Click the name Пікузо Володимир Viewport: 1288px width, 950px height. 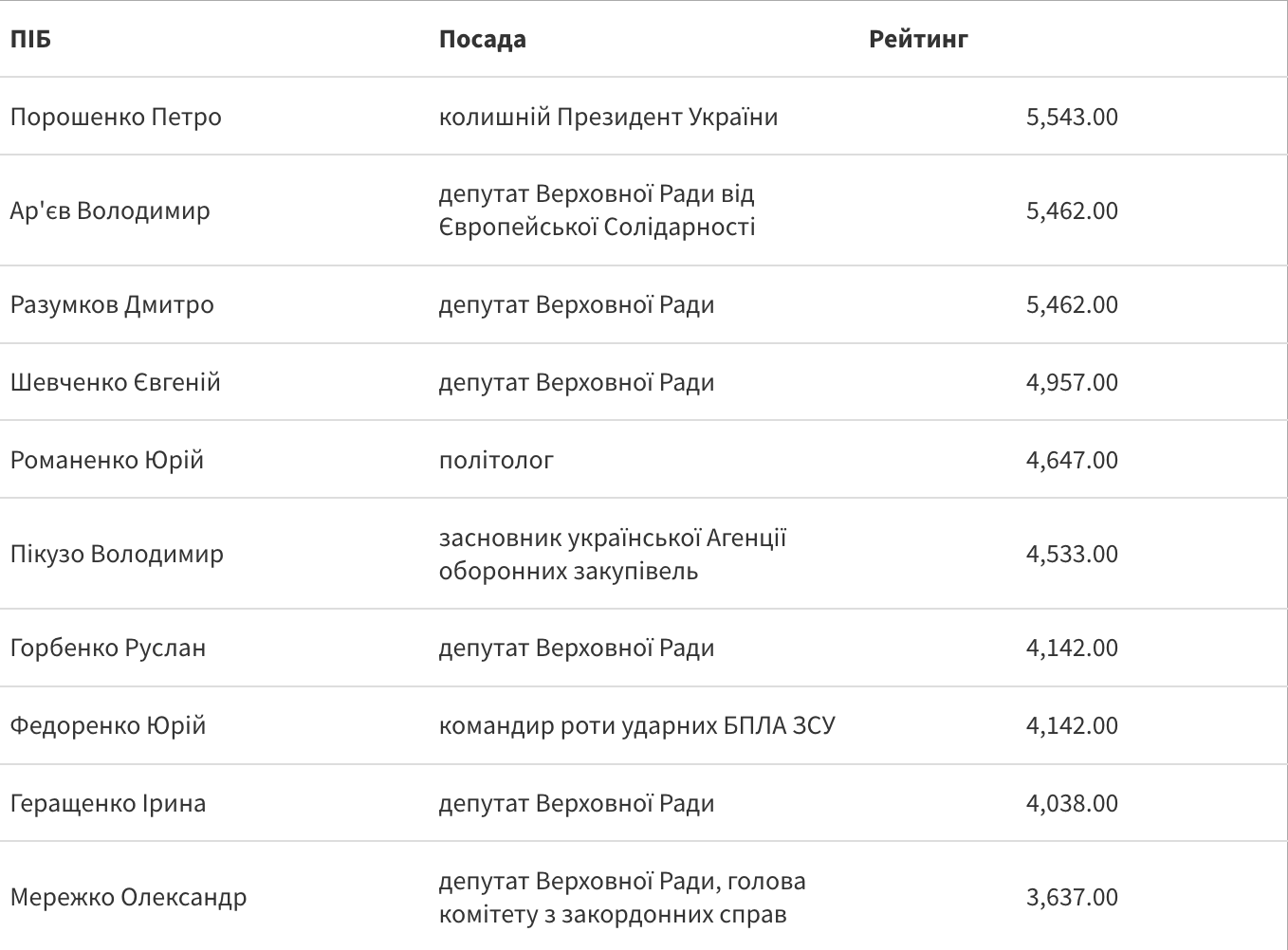point(117,554)
